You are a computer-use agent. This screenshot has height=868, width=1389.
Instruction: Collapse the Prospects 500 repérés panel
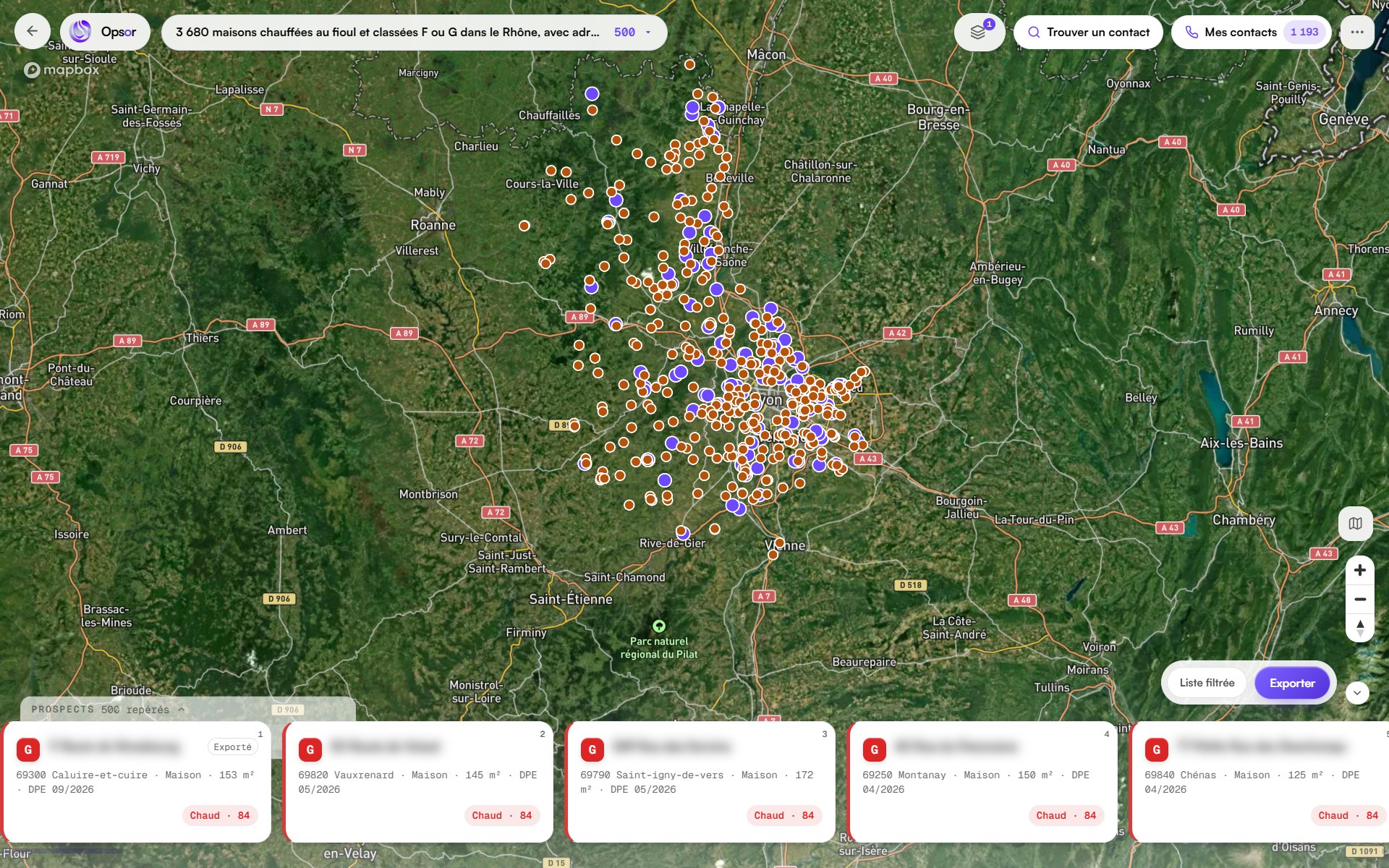pyautogui.click(x=108, y=710)
